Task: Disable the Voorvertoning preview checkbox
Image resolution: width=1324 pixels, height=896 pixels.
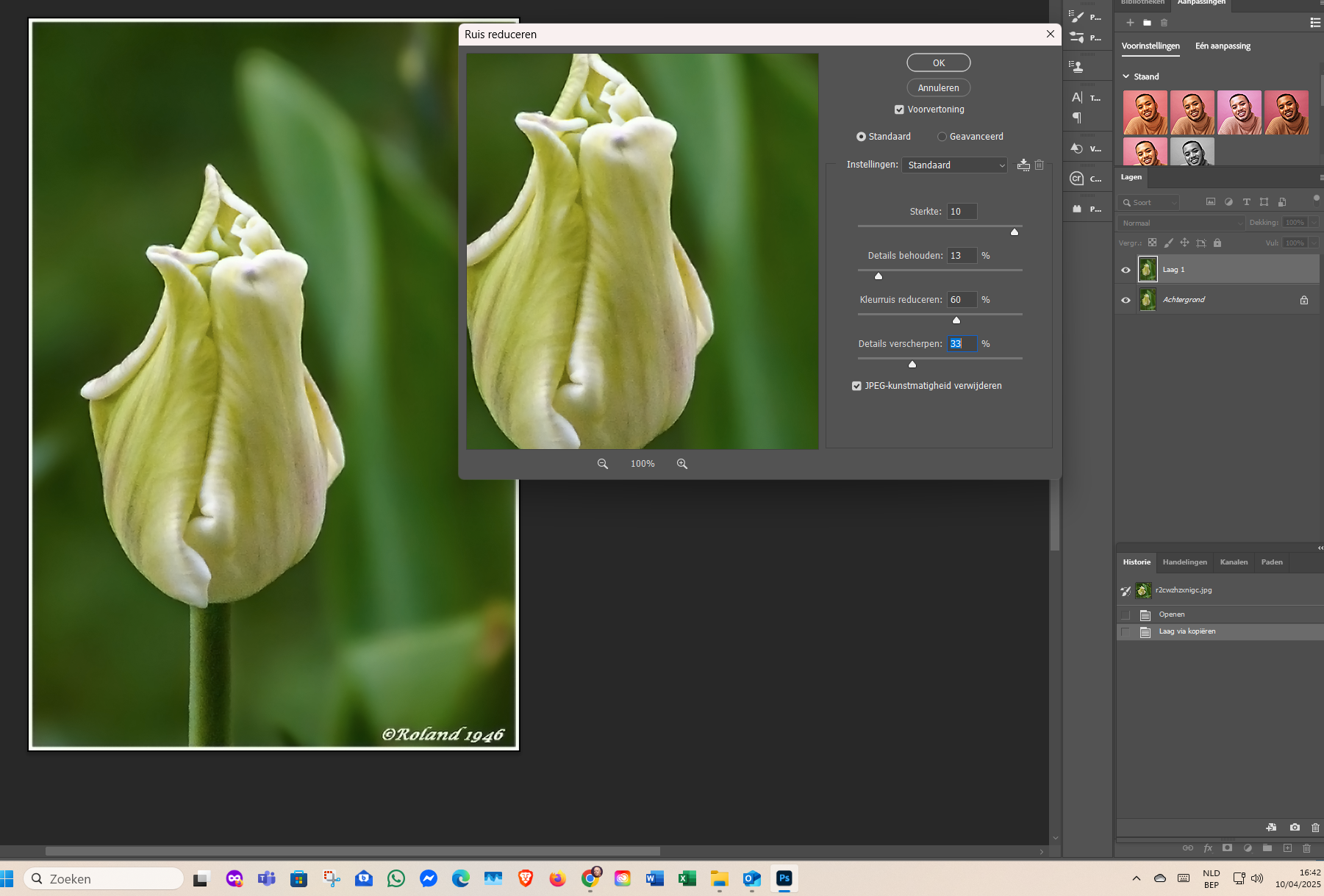Action: [899, 110]
